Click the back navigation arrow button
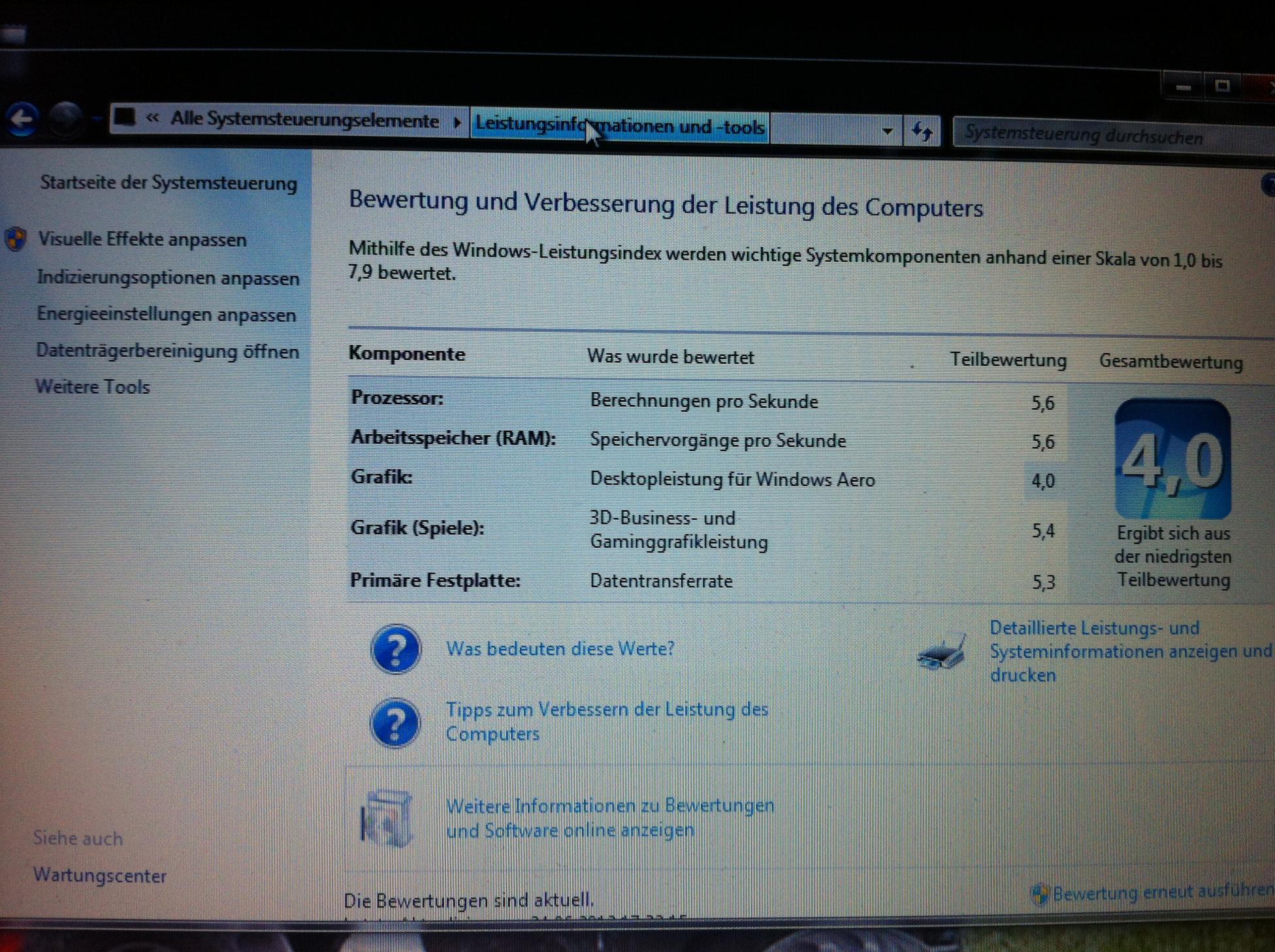This screenshot has height=952, width=1275. pyautogui.click(x=23, y=119)
